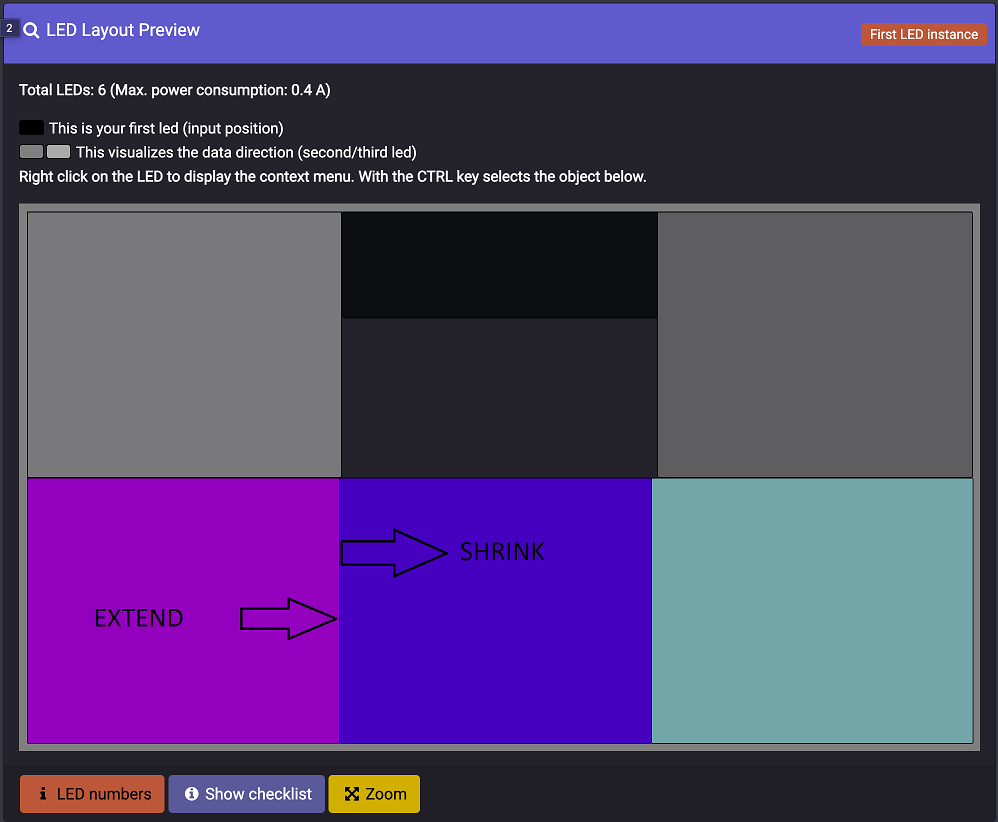Select the light gray top-left LED block

[x=185, y=344]
